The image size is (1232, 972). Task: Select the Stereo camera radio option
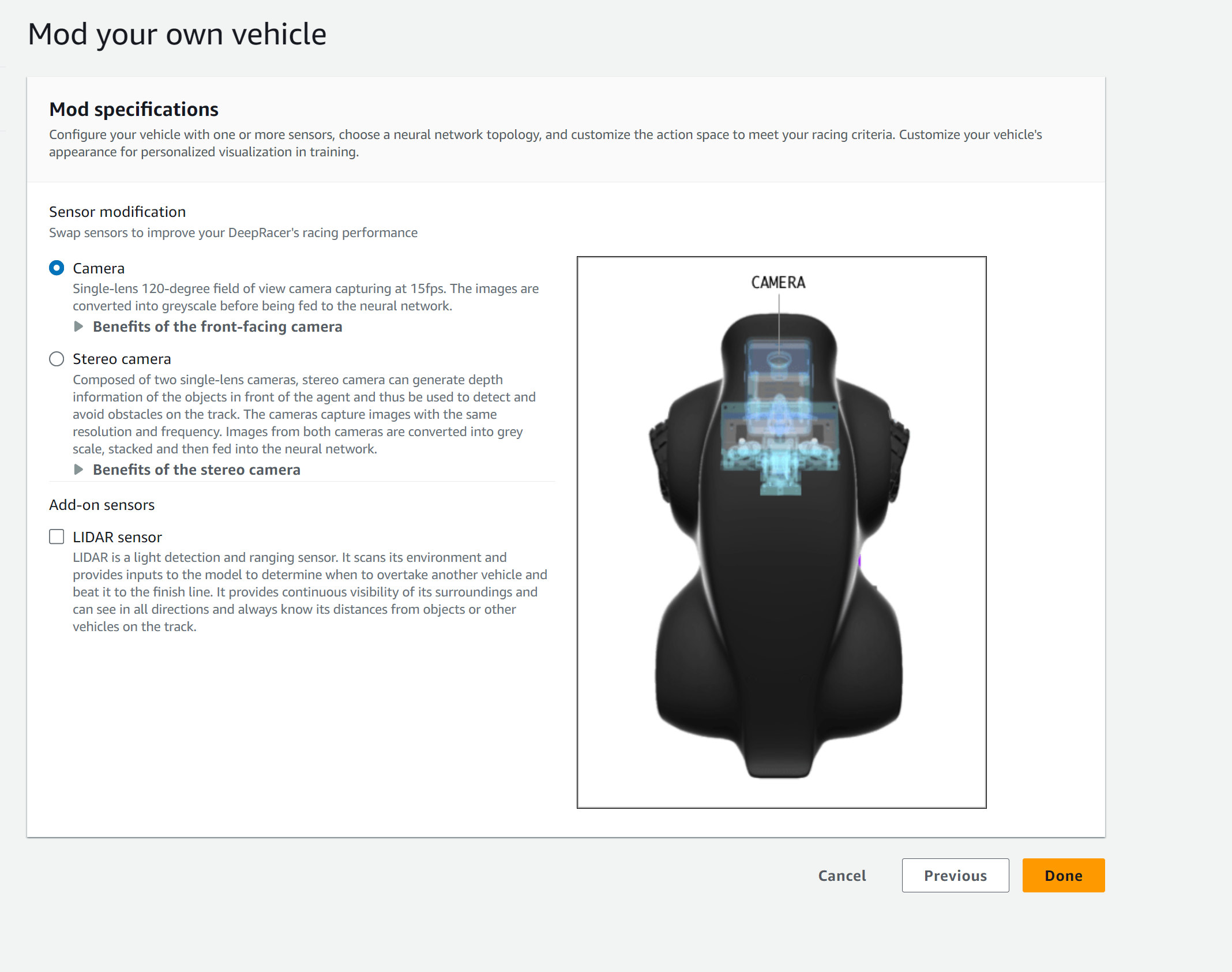[x=57, y=359]
